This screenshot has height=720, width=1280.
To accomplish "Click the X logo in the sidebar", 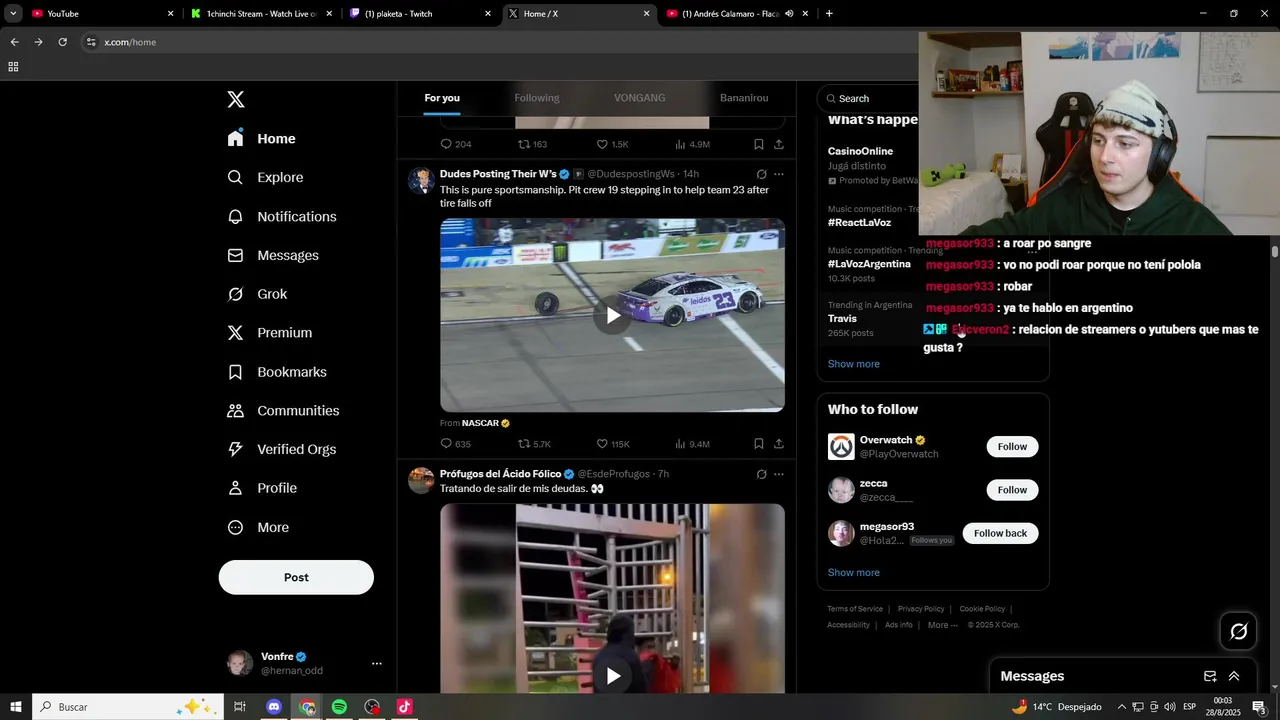I will (236, 99).
